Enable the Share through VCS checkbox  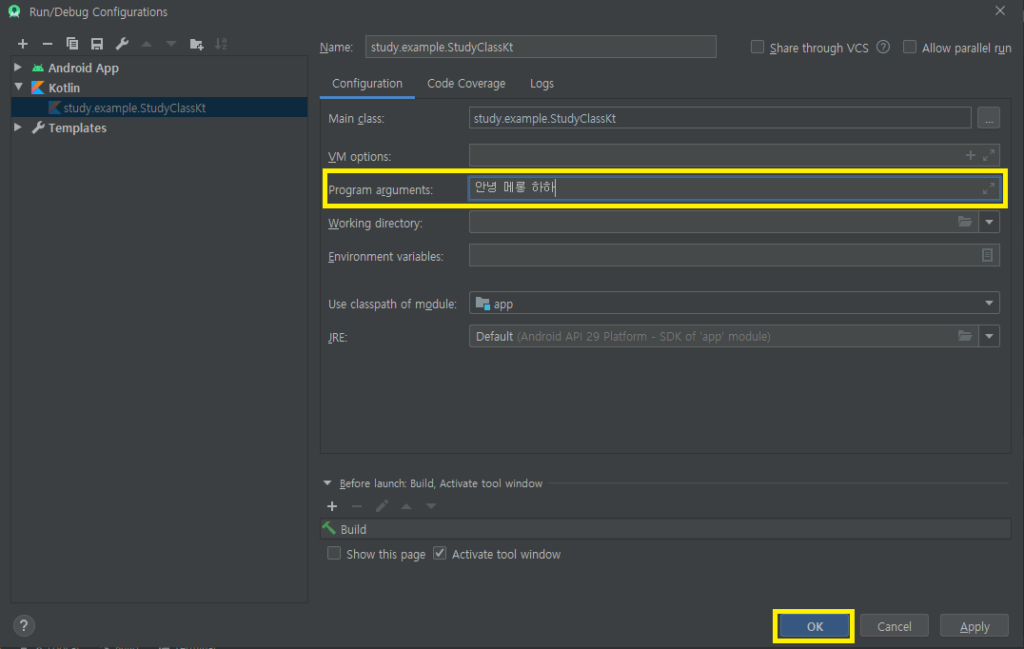pyautogui.click(x=757, y=47)
